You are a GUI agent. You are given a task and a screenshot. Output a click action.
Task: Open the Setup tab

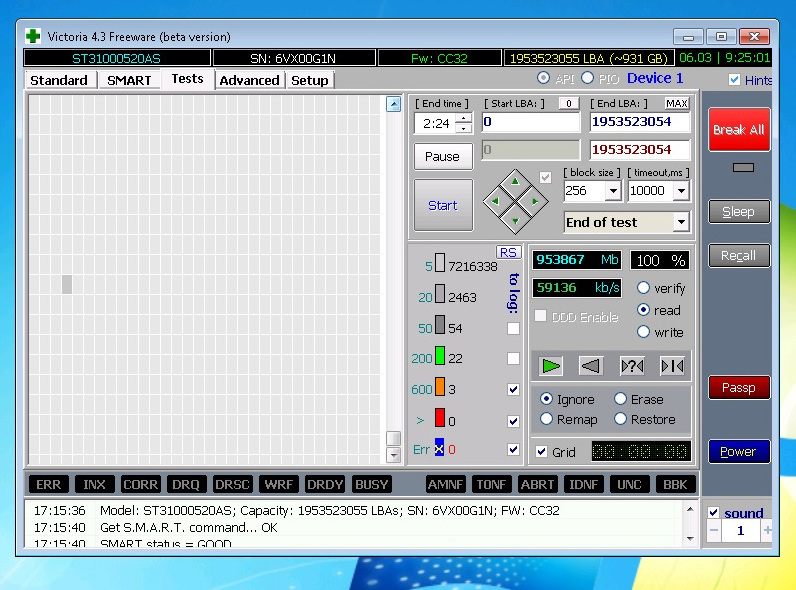point(310,80)
